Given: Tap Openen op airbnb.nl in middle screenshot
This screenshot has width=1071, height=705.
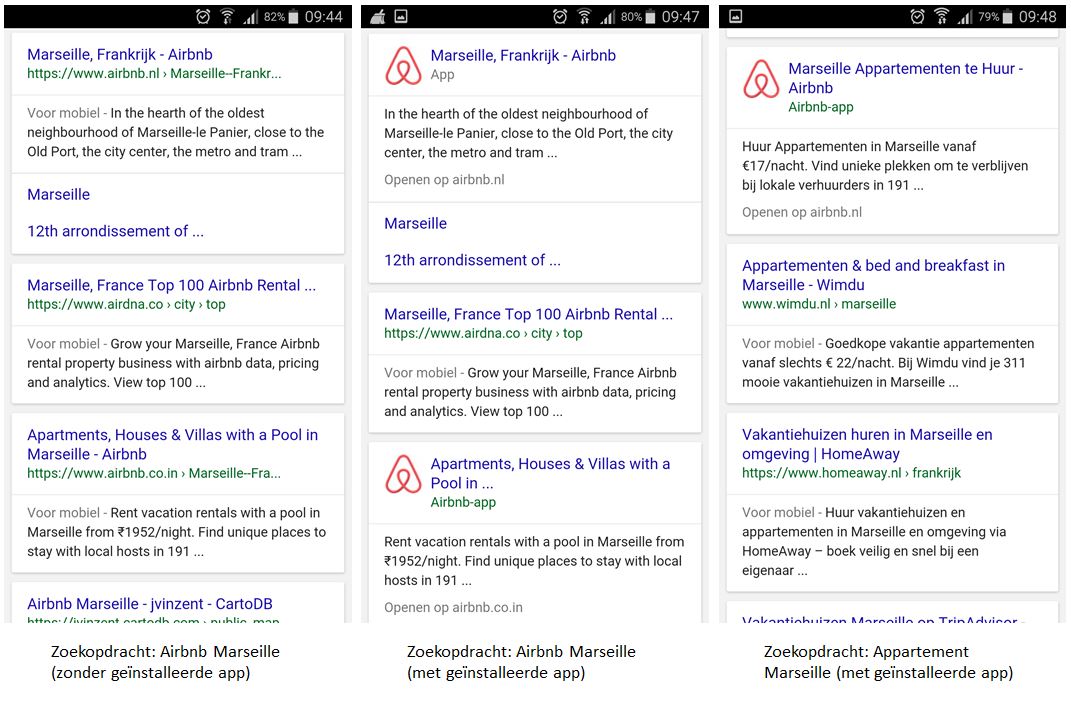Looking at the screenshot, I should point(444,180).
